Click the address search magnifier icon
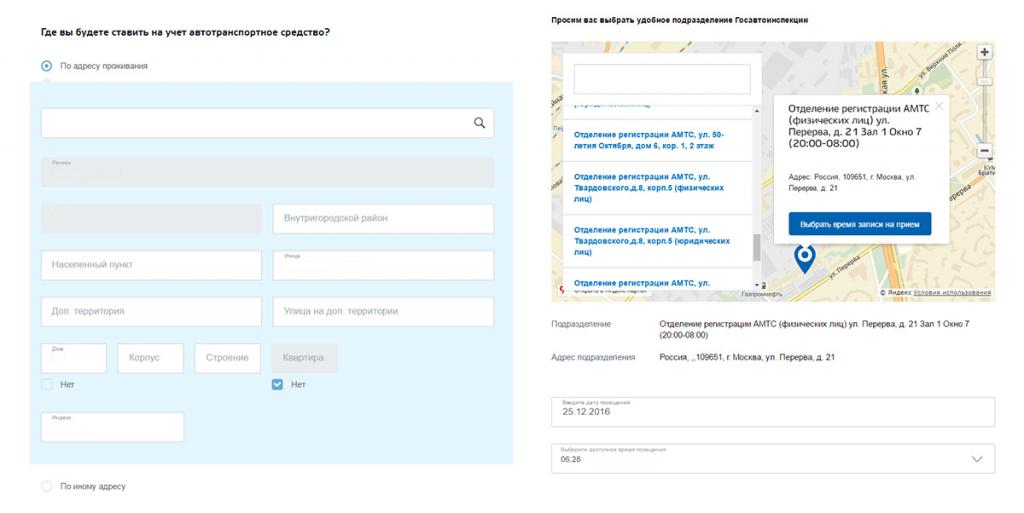Image resolution: width=1024 pixels, height=513 pixels. click(479, 123)
